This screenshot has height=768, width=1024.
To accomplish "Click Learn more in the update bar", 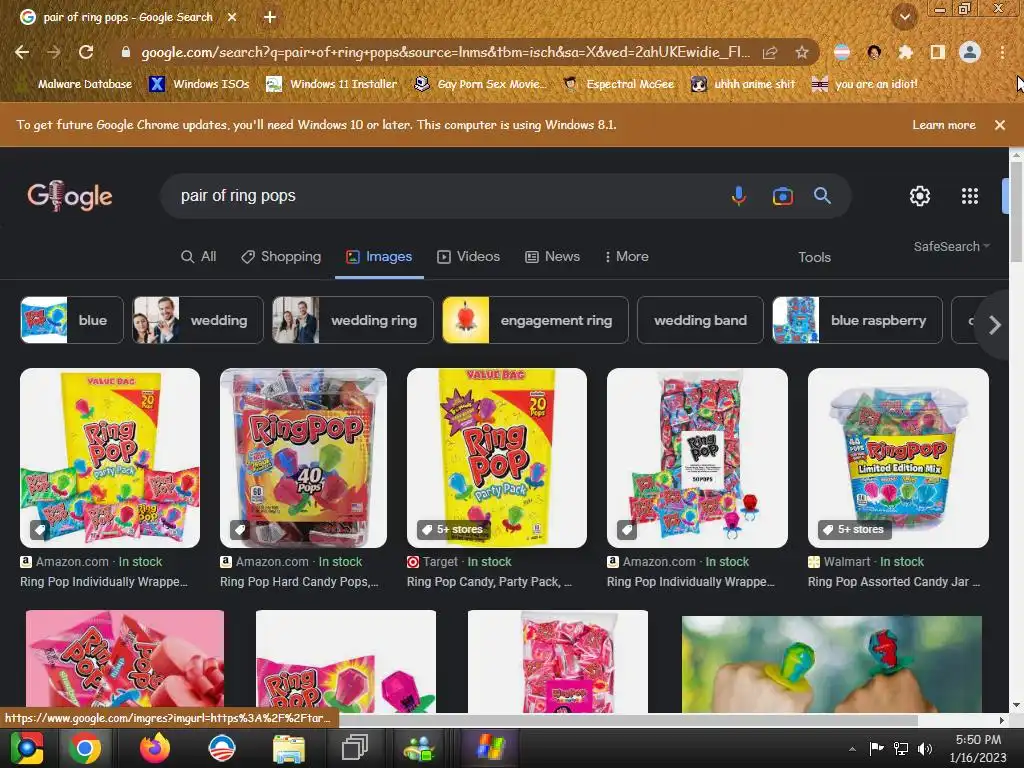I will point(944,125).
